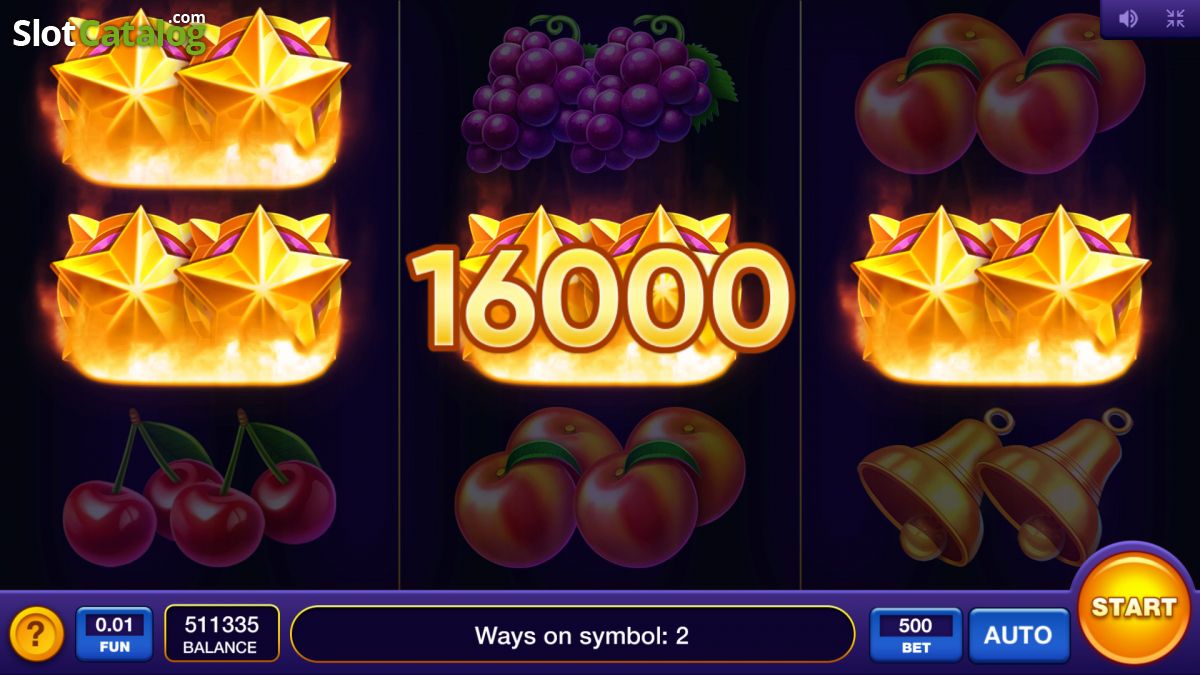The image size is (1200, 675).
Task: Click the 16000 win amount
Action: pyautogui.click(x=600, y=297)
